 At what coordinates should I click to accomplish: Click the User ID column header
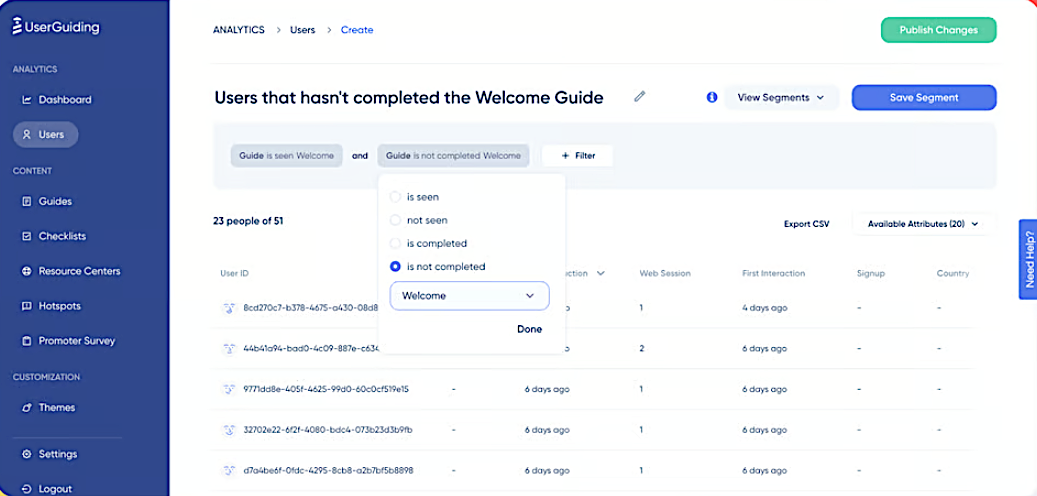pyautogui.click(x=234, y=273)
